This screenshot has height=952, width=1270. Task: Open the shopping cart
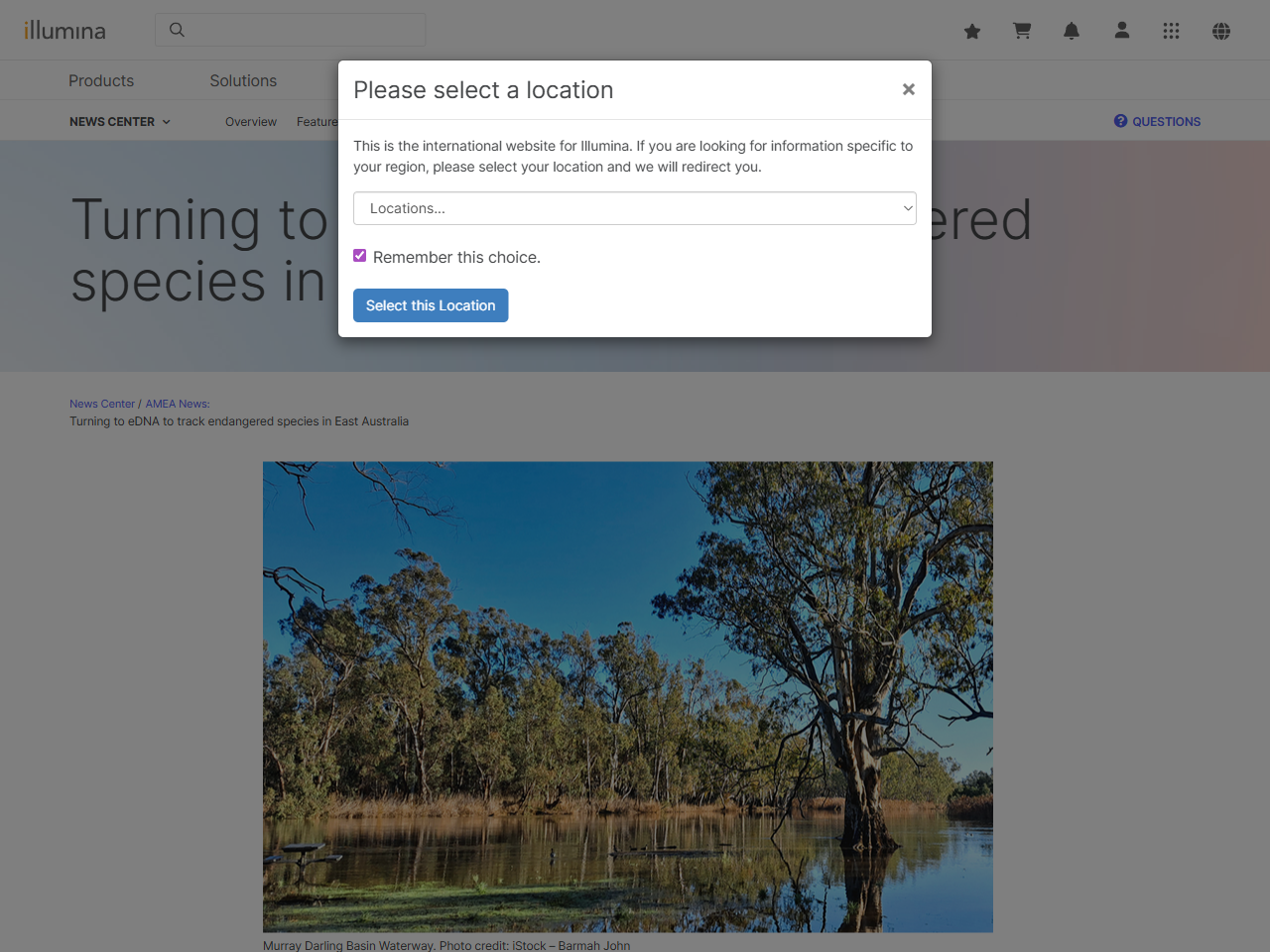(x=1022, y=31)
